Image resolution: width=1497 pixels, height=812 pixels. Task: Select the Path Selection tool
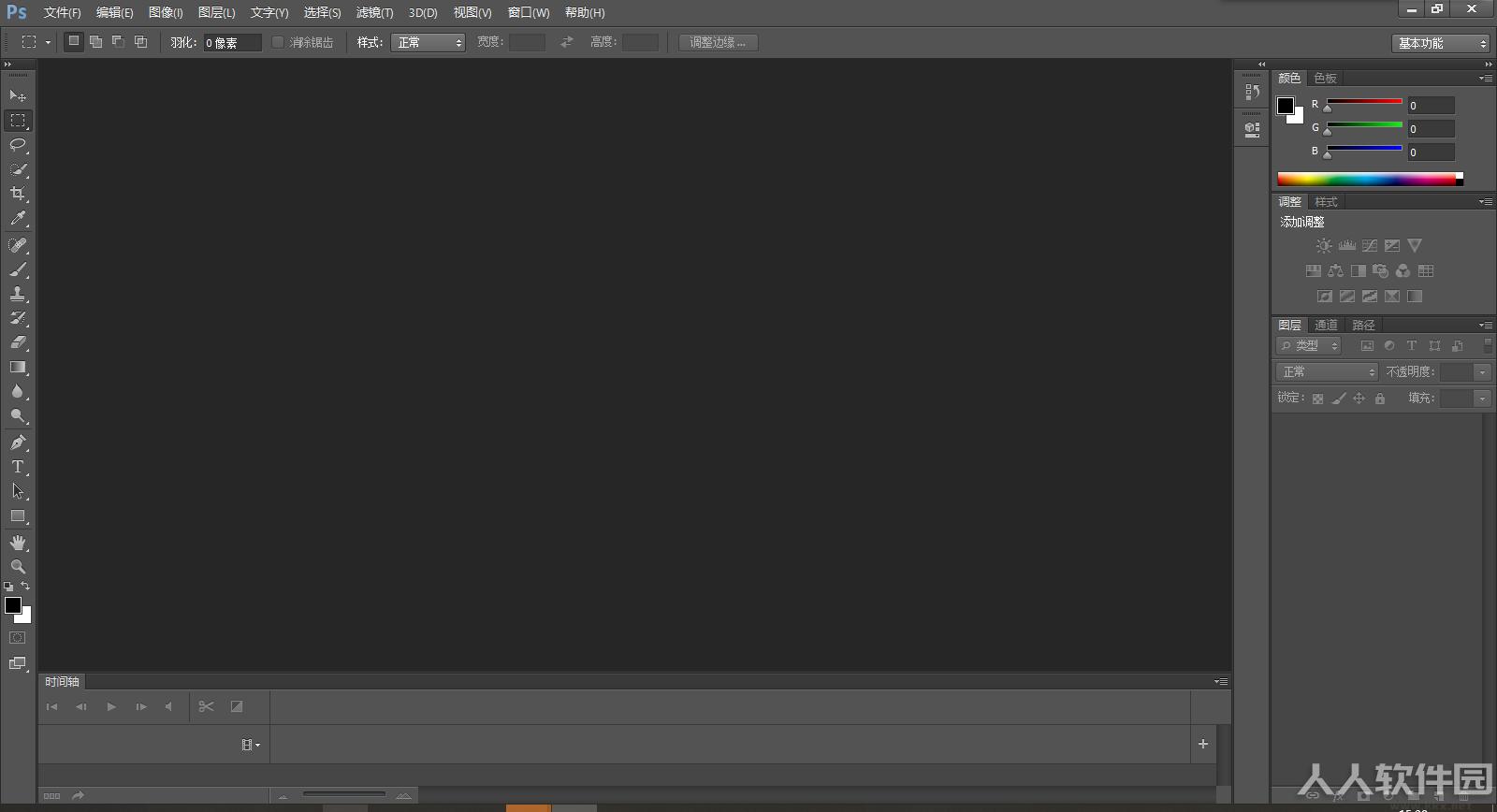pyautogui.click(x=18, y=491)
